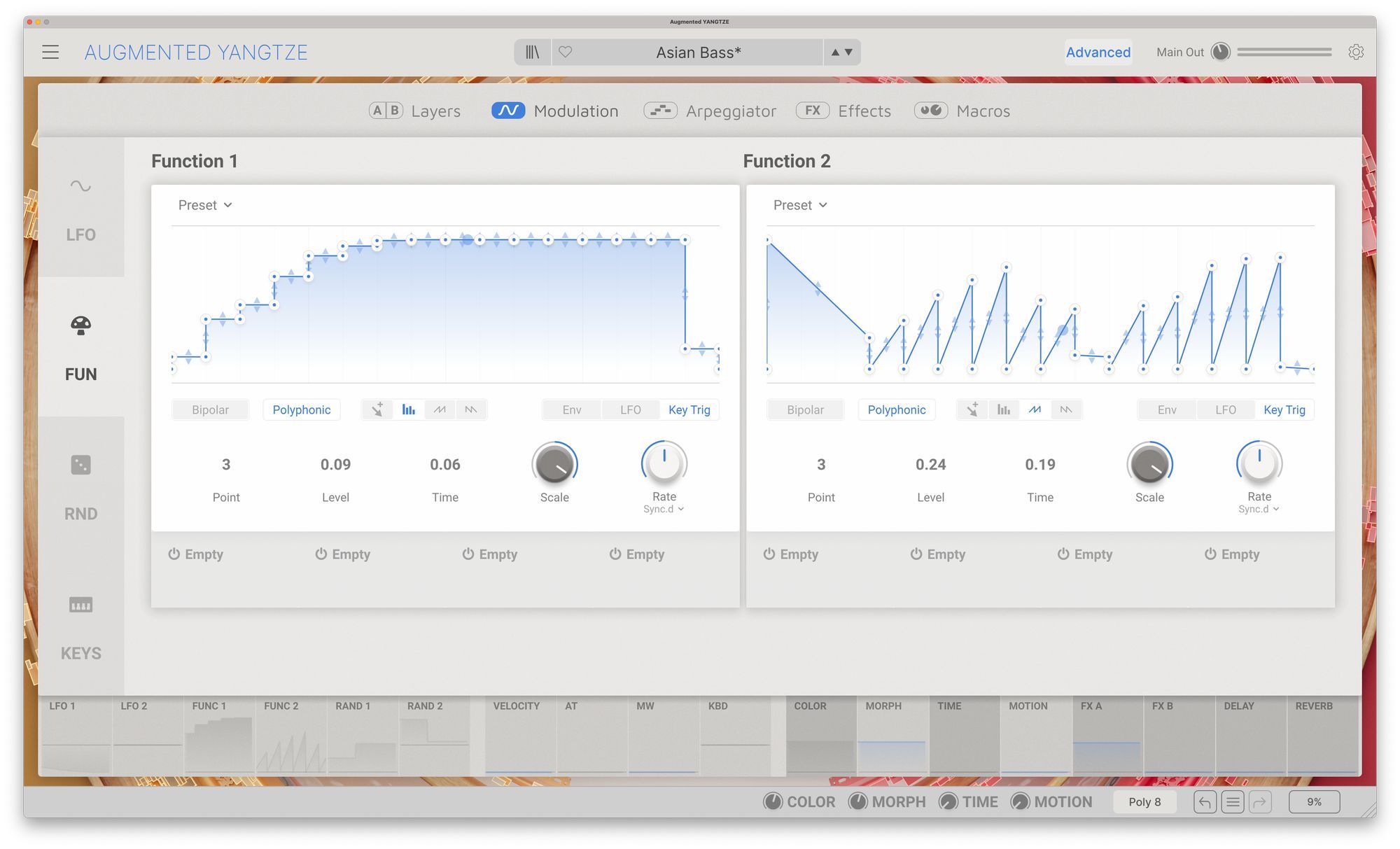Click the Advanced button
This screenshot has height=849, width=1400.
[x=1098, y=52]
